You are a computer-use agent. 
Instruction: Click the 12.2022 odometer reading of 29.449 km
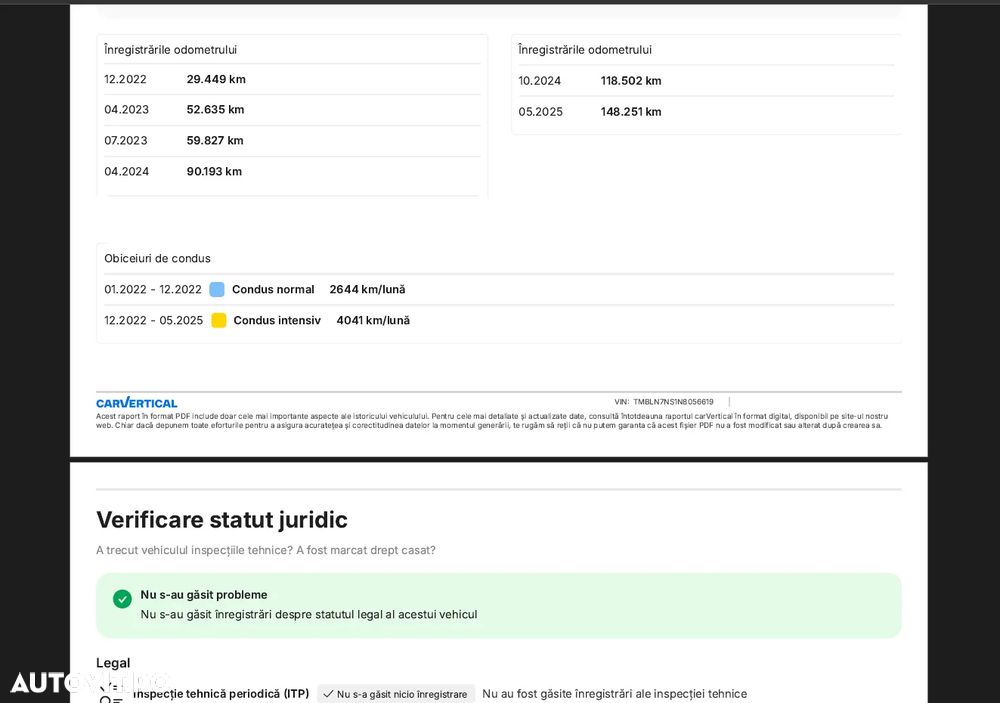(216, 79)
